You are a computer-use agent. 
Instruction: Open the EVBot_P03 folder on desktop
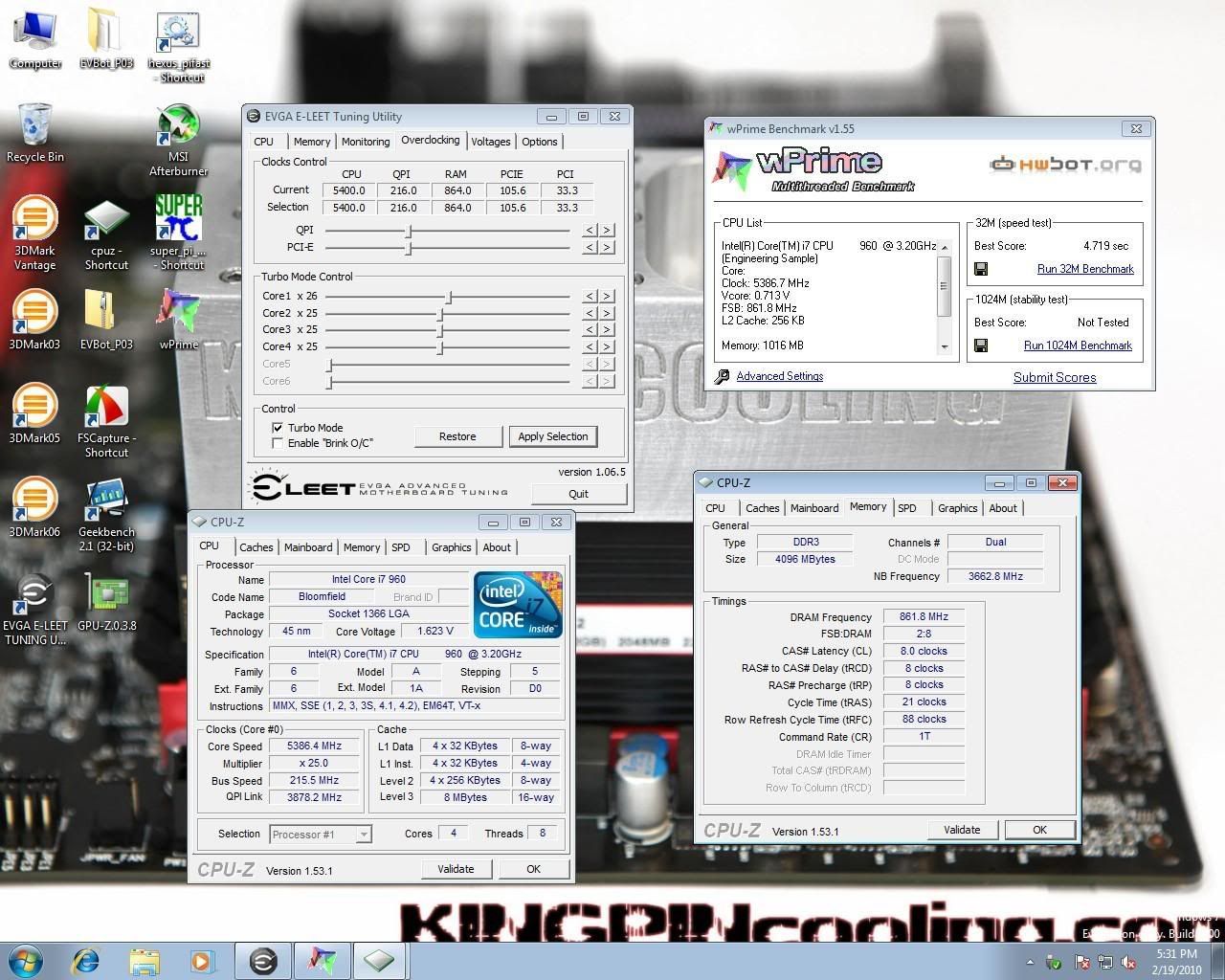(106, 38)
